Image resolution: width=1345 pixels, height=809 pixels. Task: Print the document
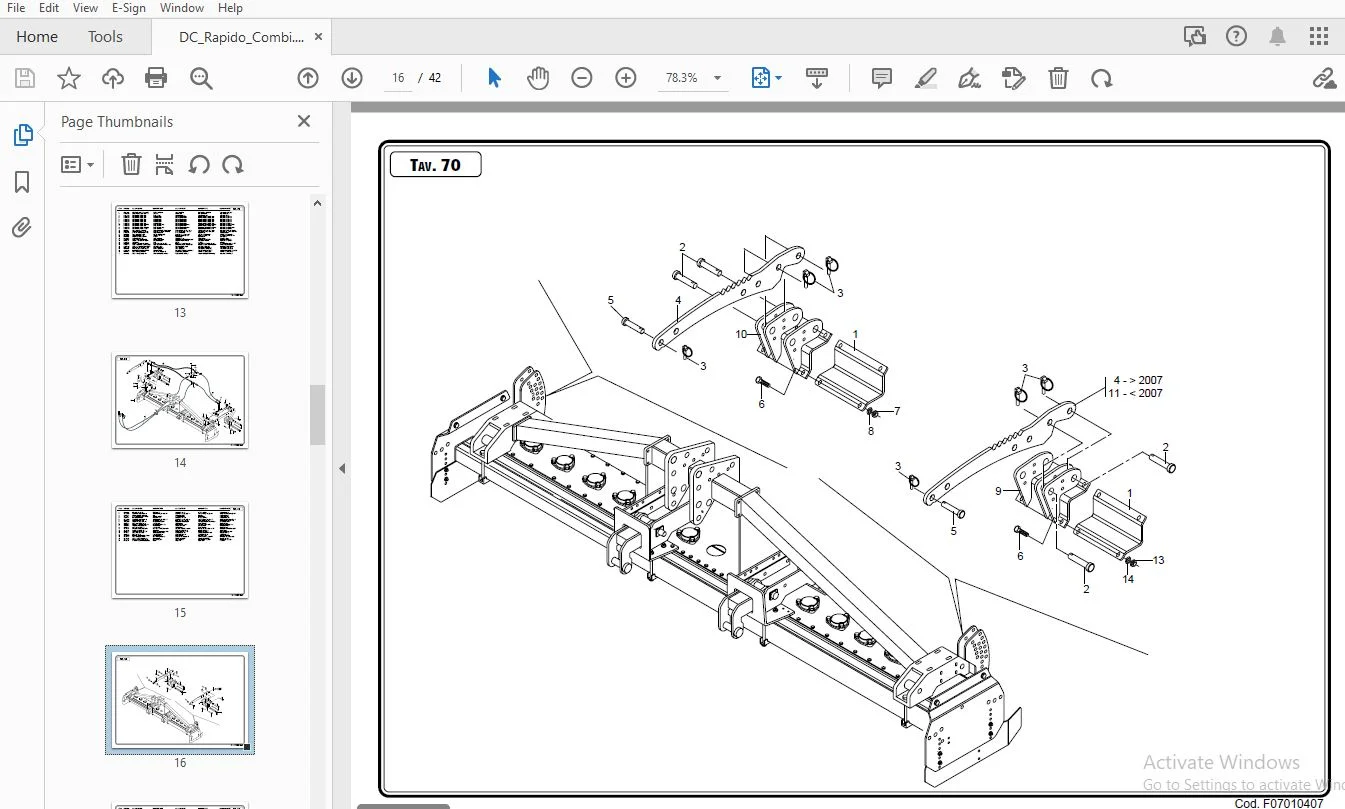156,78
